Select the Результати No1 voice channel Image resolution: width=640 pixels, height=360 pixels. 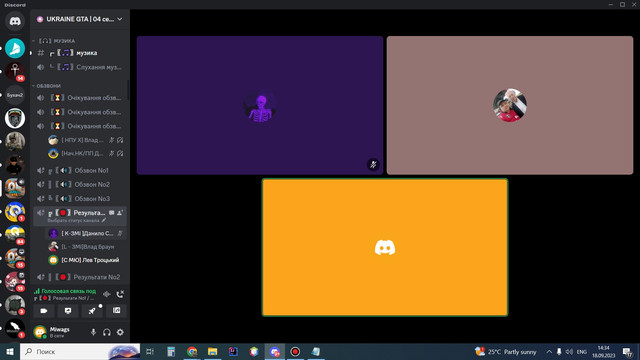[80, 216]
